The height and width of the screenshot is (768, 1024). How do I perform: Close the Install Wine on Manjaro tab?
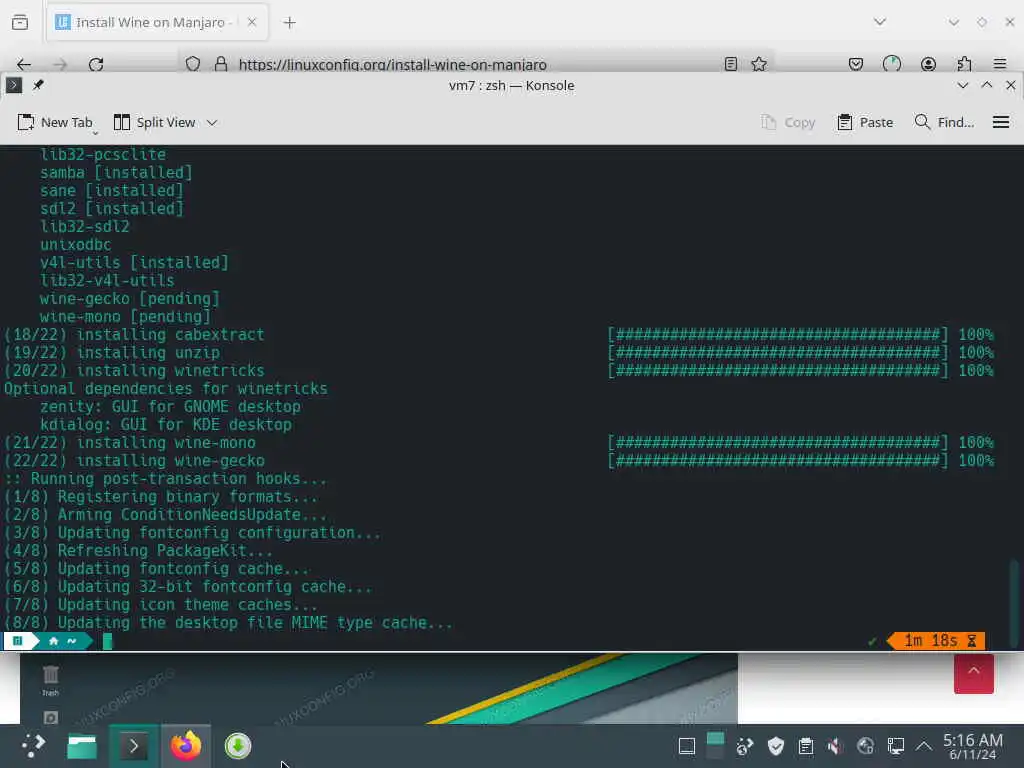click(x=252, y=22)
